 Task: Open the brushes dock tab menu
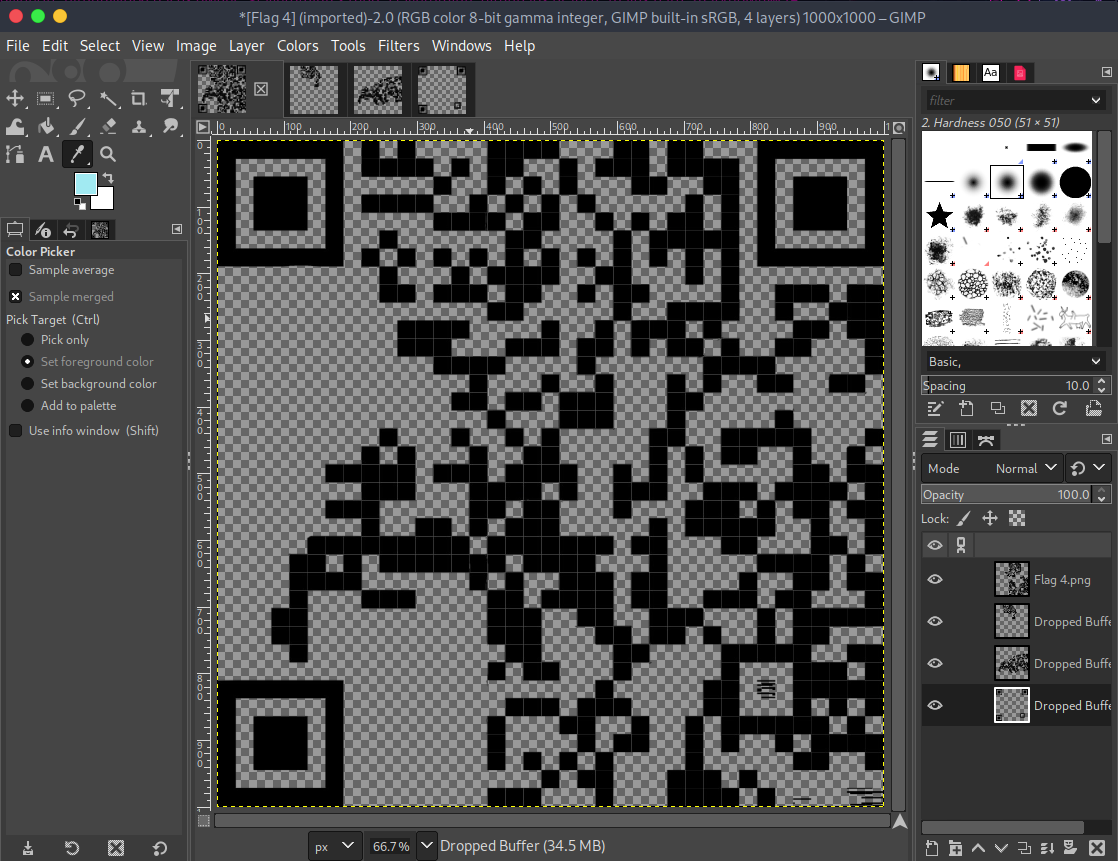tap(1107, 72)
